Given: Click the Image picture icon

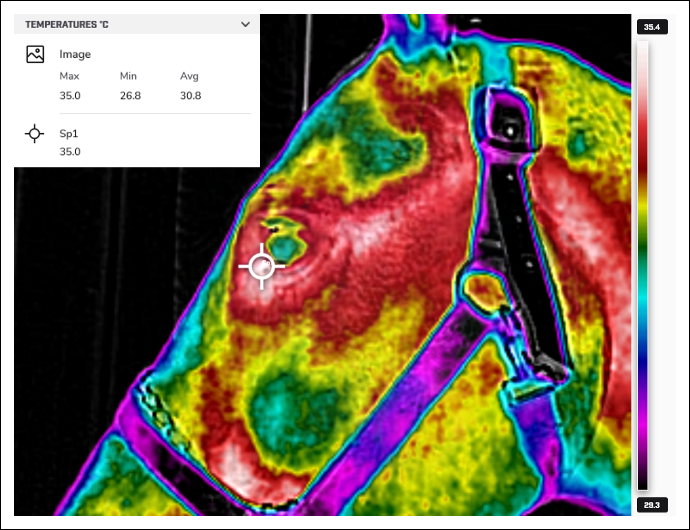Looking at the screenshot, I should click(x=35, y=54).
